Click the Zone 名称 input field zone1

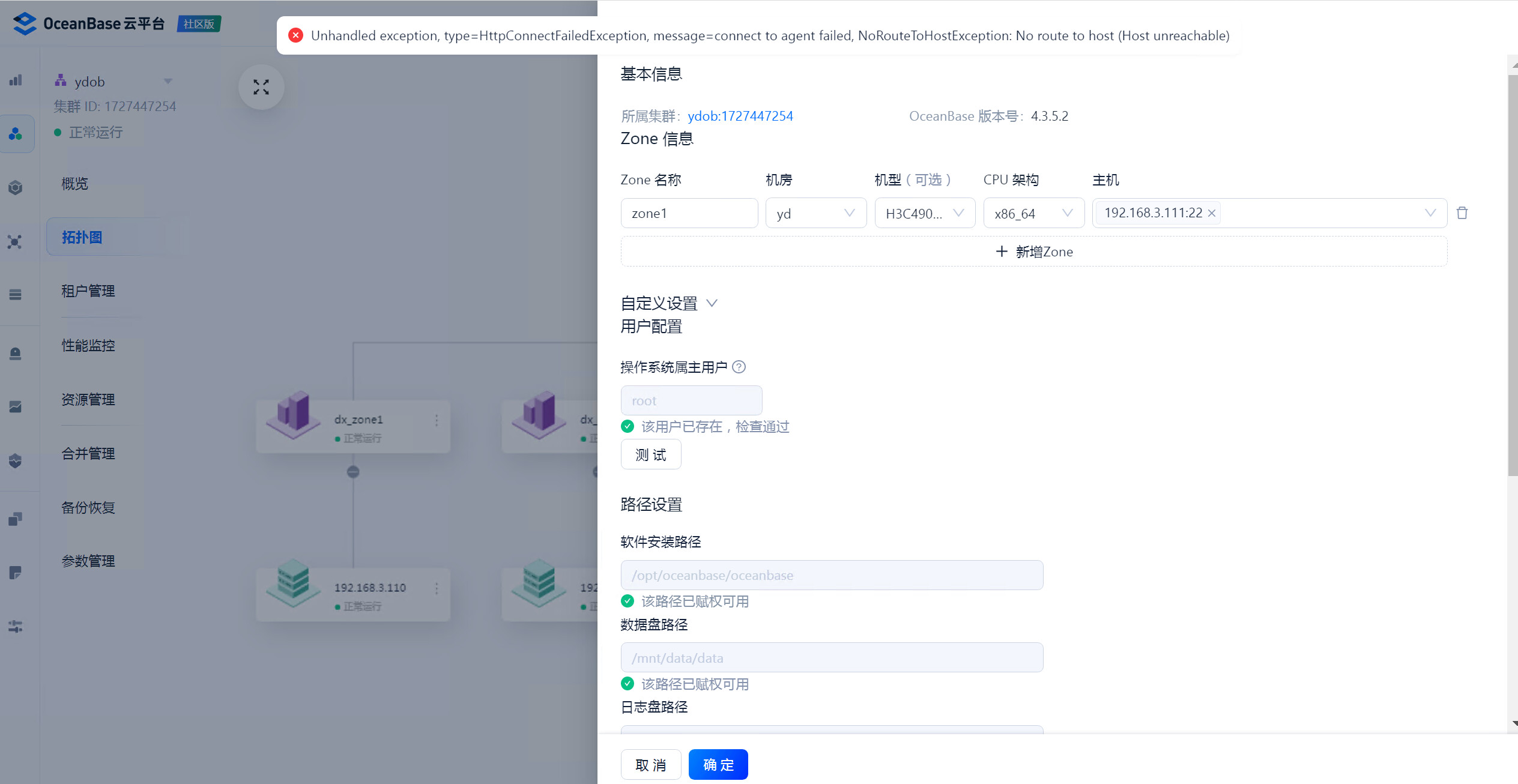pyautogui.click(x=689, y=213)
